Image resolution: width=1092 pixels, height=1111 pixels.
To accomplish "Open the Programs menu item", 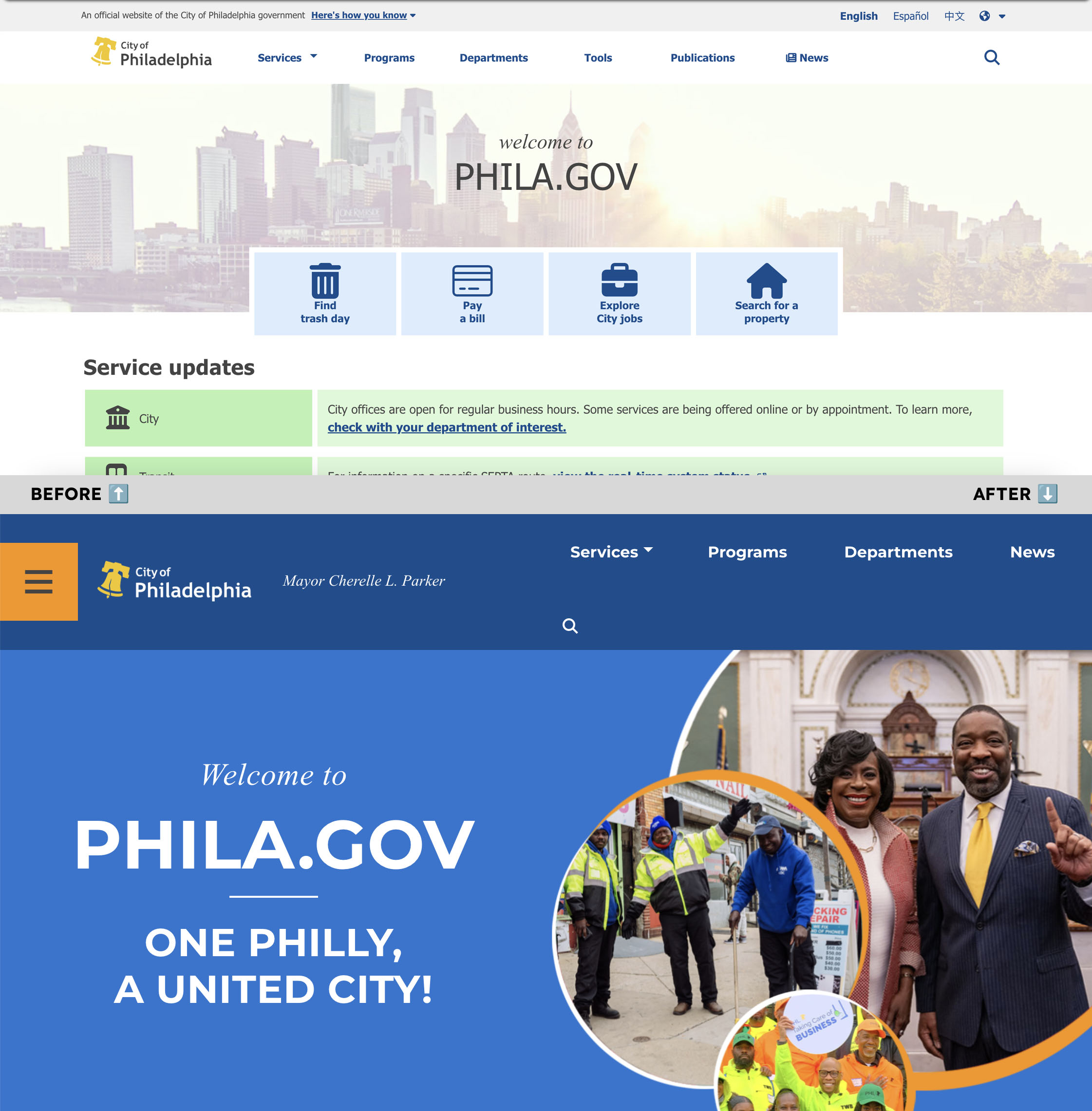I will (x=748, y=551).
